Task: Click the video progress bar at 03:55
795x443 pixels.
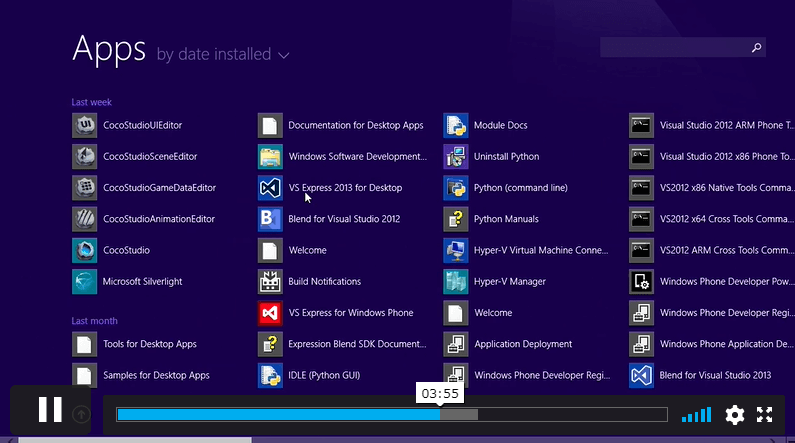Action: [440, 415]
